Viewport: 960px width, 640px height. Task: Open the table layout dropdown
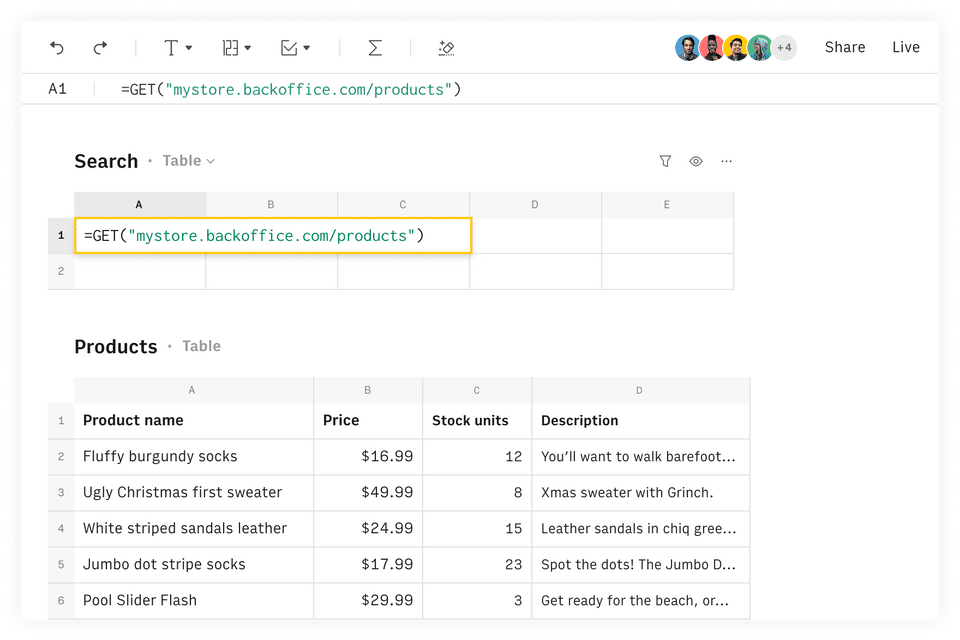(x=237, y=47)
